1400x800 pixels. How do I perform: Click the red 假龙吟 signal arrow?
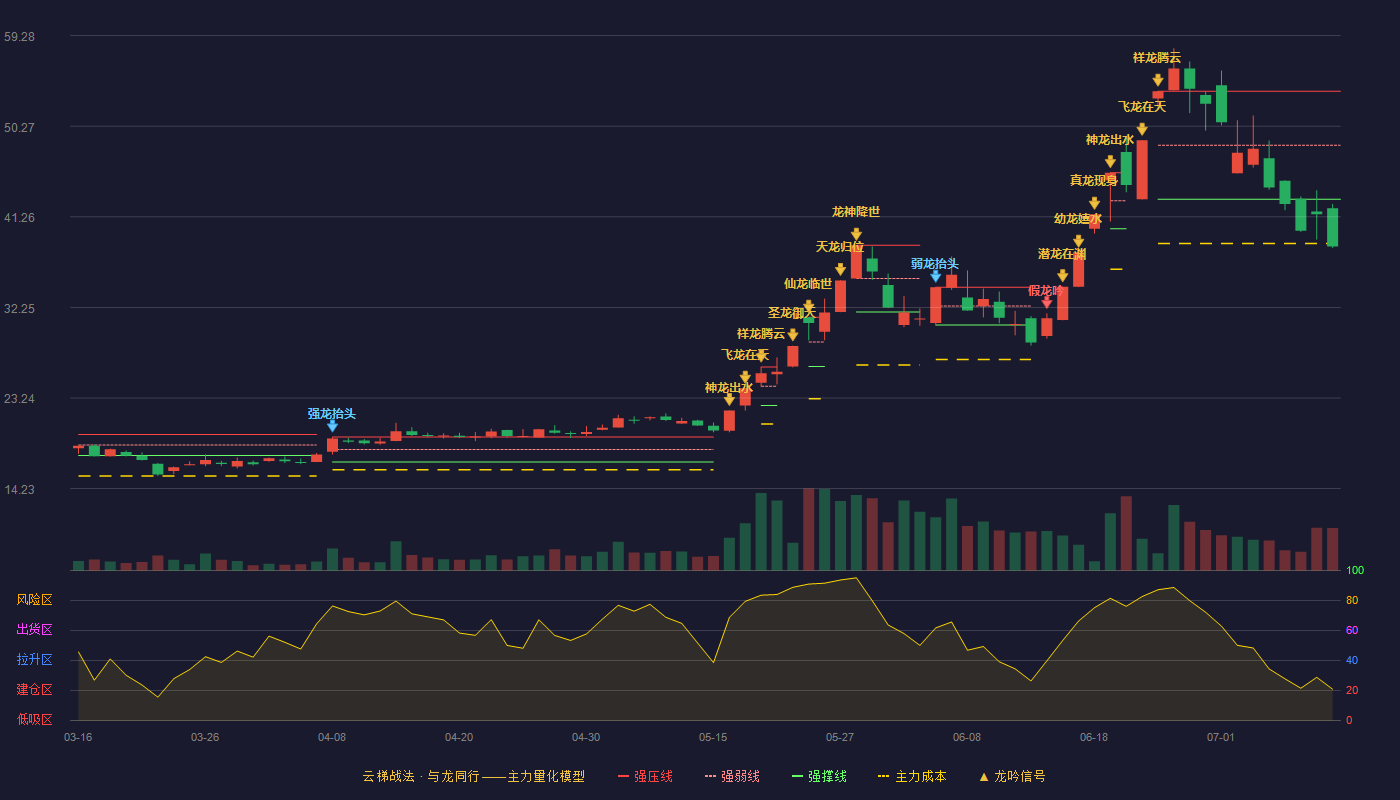(x=1046, y=302)
